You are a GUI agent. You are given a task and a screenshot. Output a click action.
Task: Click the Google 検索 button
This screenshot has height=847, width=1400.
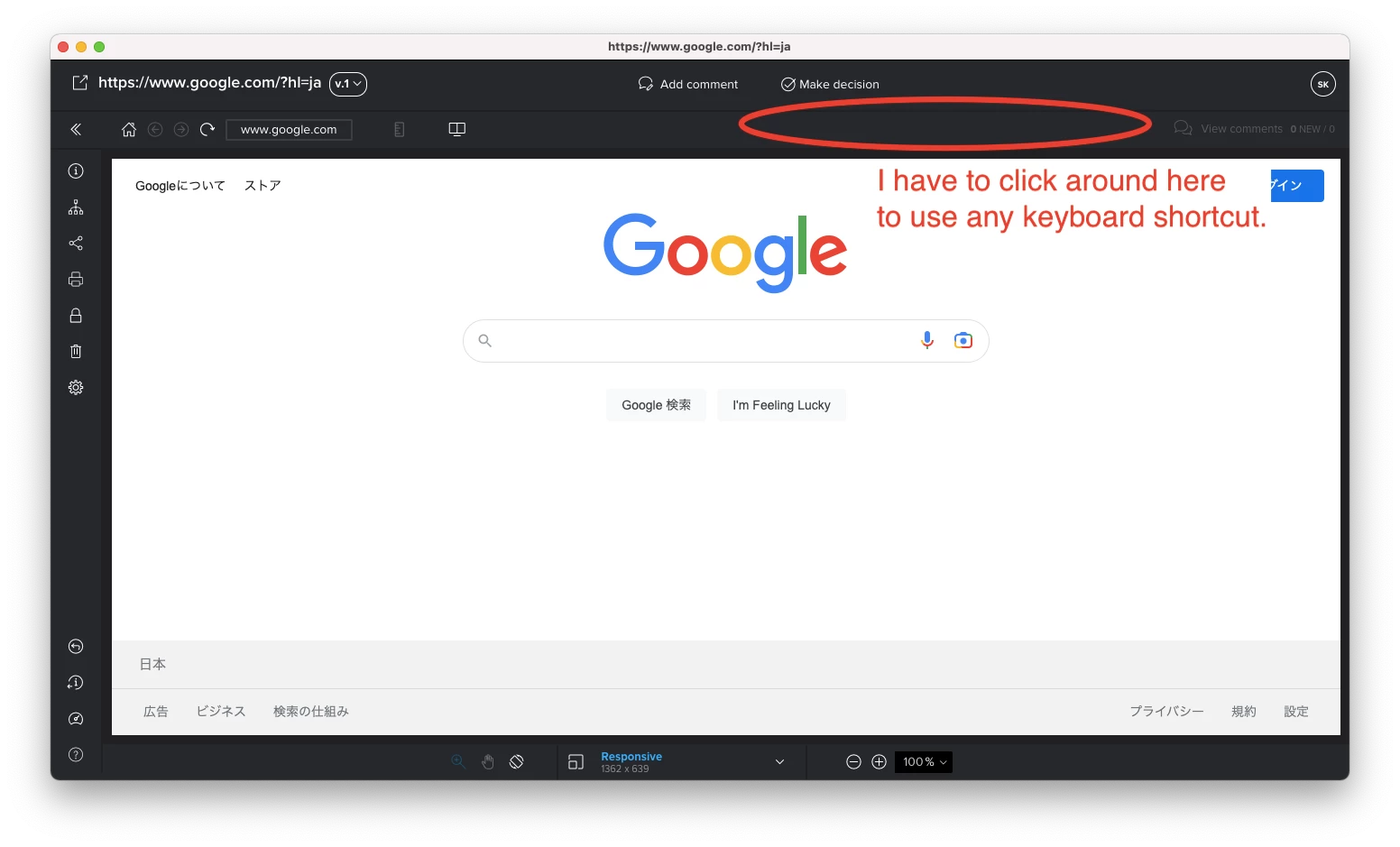657,405
